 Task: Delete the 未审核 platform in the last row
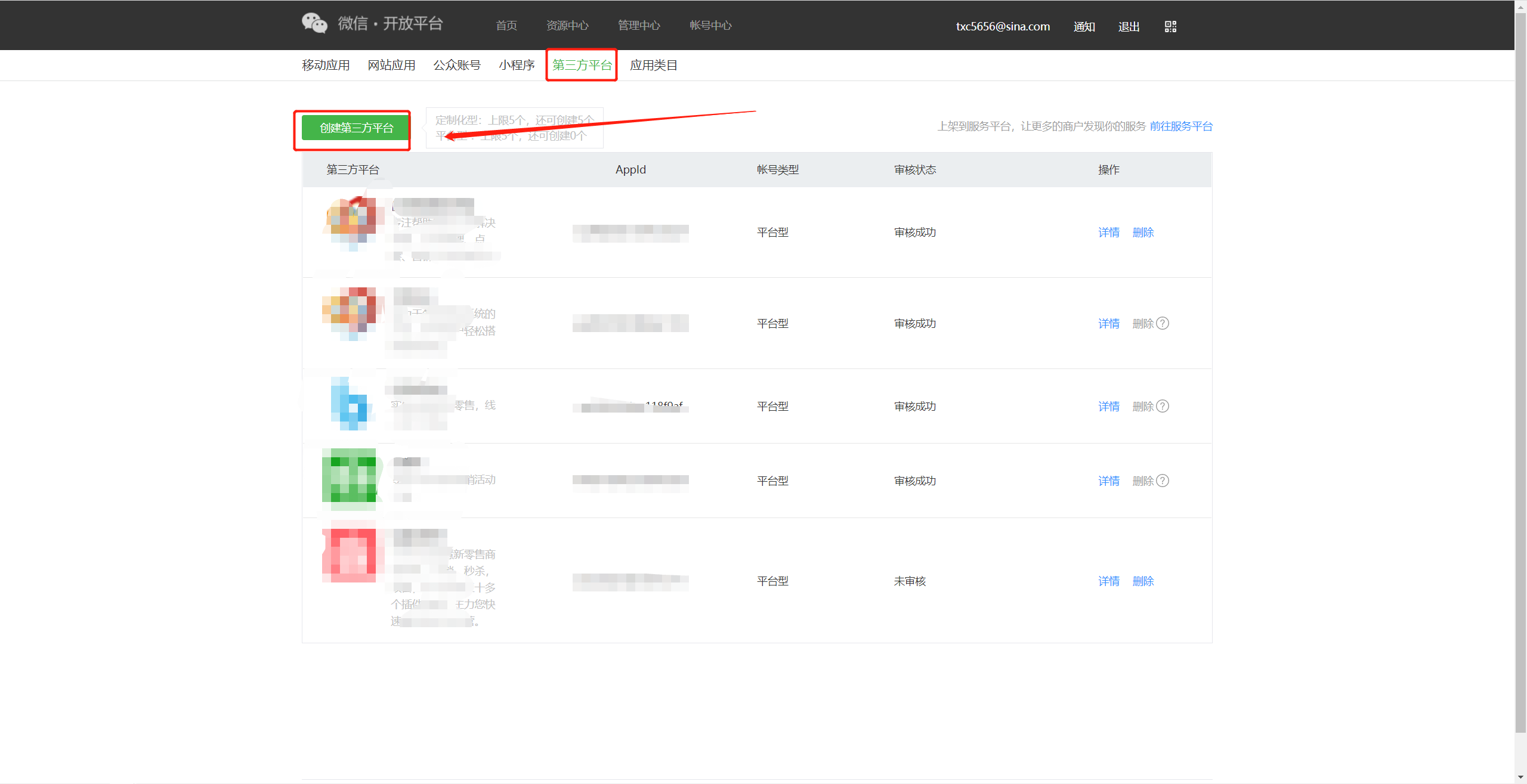click(1143, 581)
